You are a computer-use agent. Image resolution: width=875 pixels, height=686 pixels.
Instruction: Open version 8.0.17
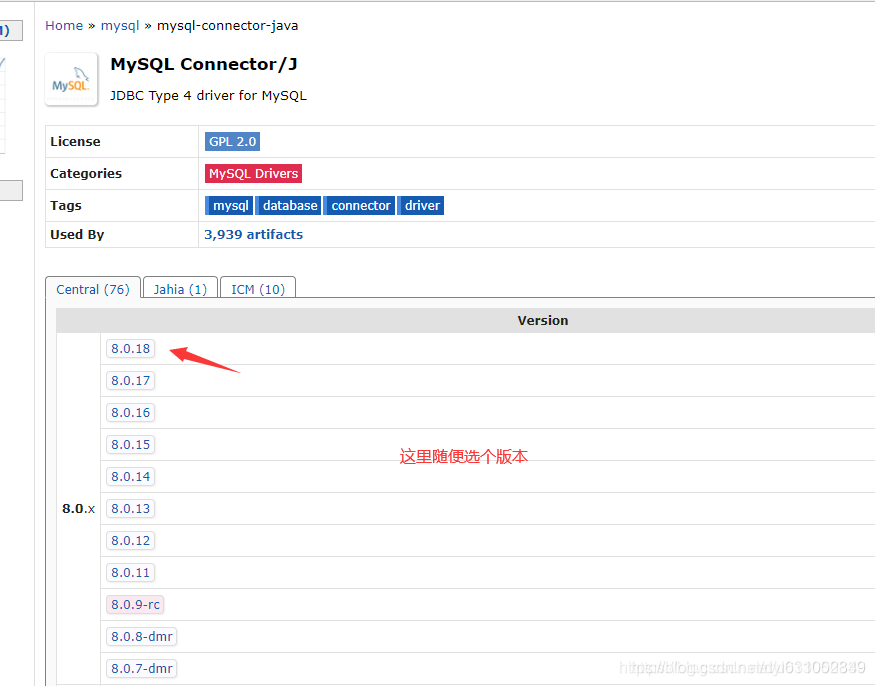(131, 381)
